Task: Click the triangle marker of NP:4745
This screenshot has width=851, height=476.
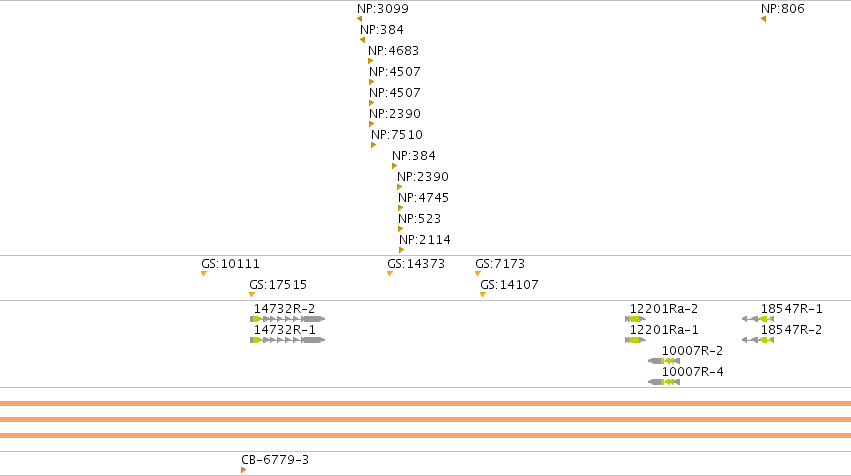Action: 401,208
